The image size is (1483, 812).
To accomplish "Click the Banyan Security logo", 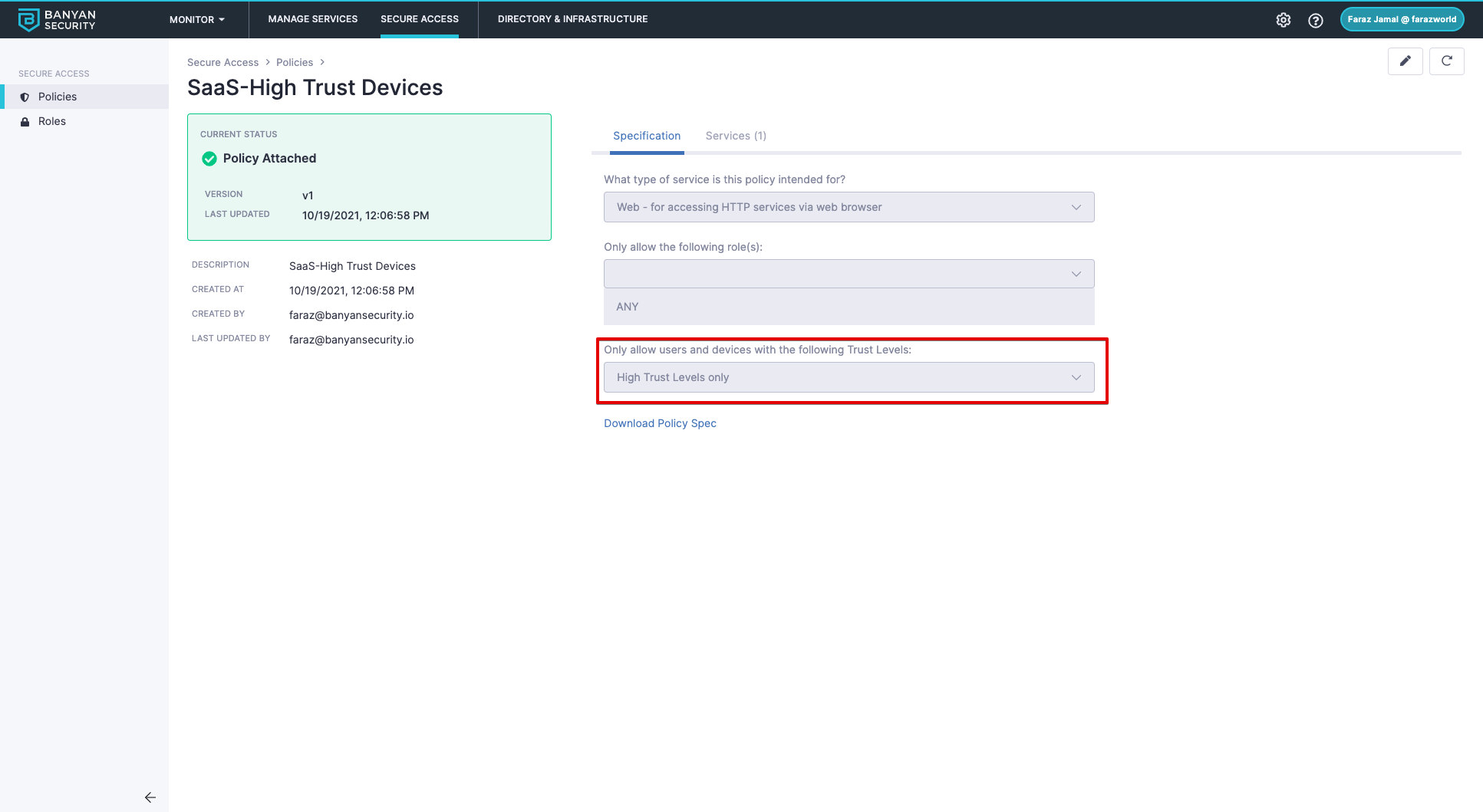I will (x=57, y=20).
